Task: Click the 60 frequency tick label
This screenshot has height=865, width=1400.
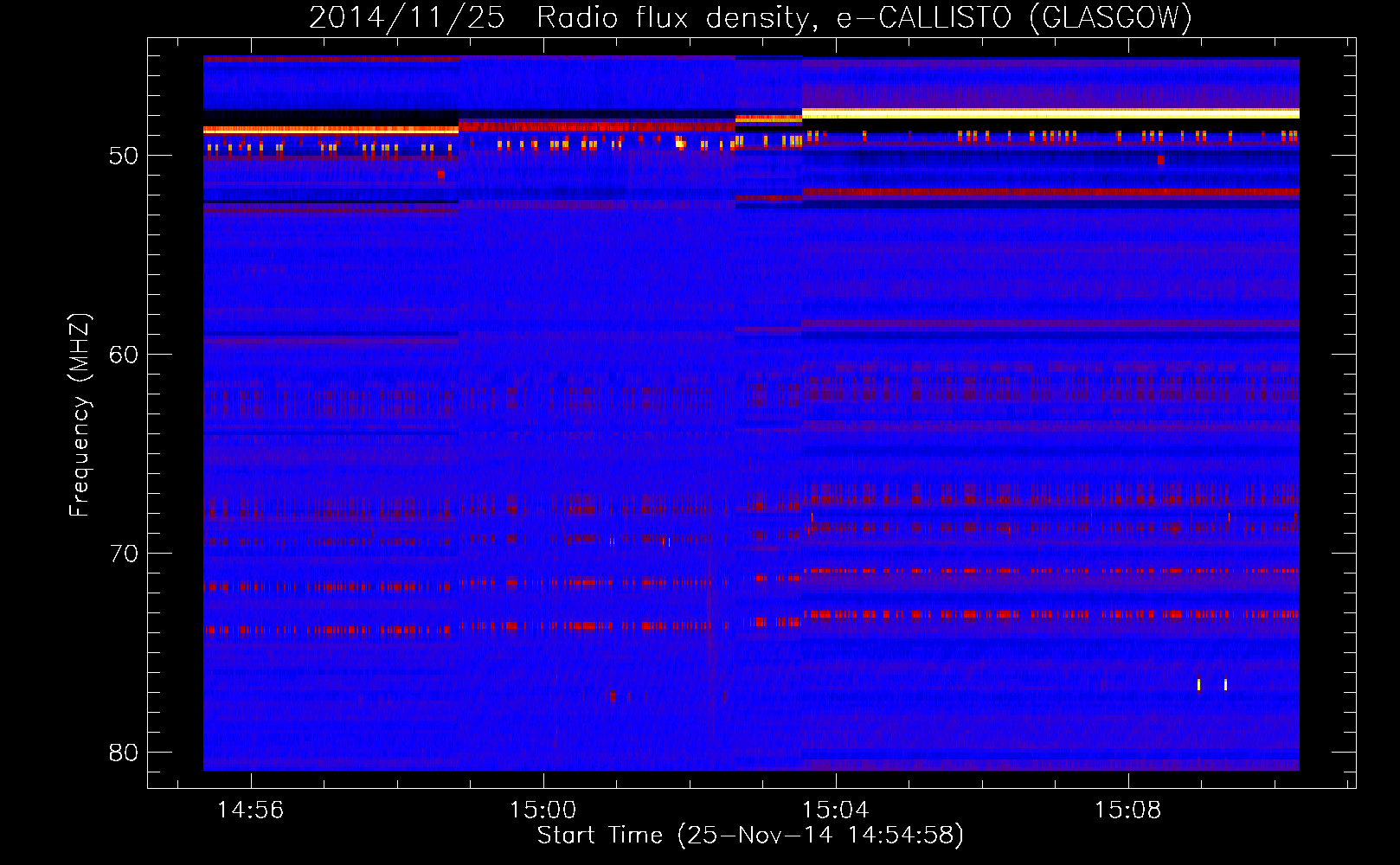Action: click(x=124, y=355)
